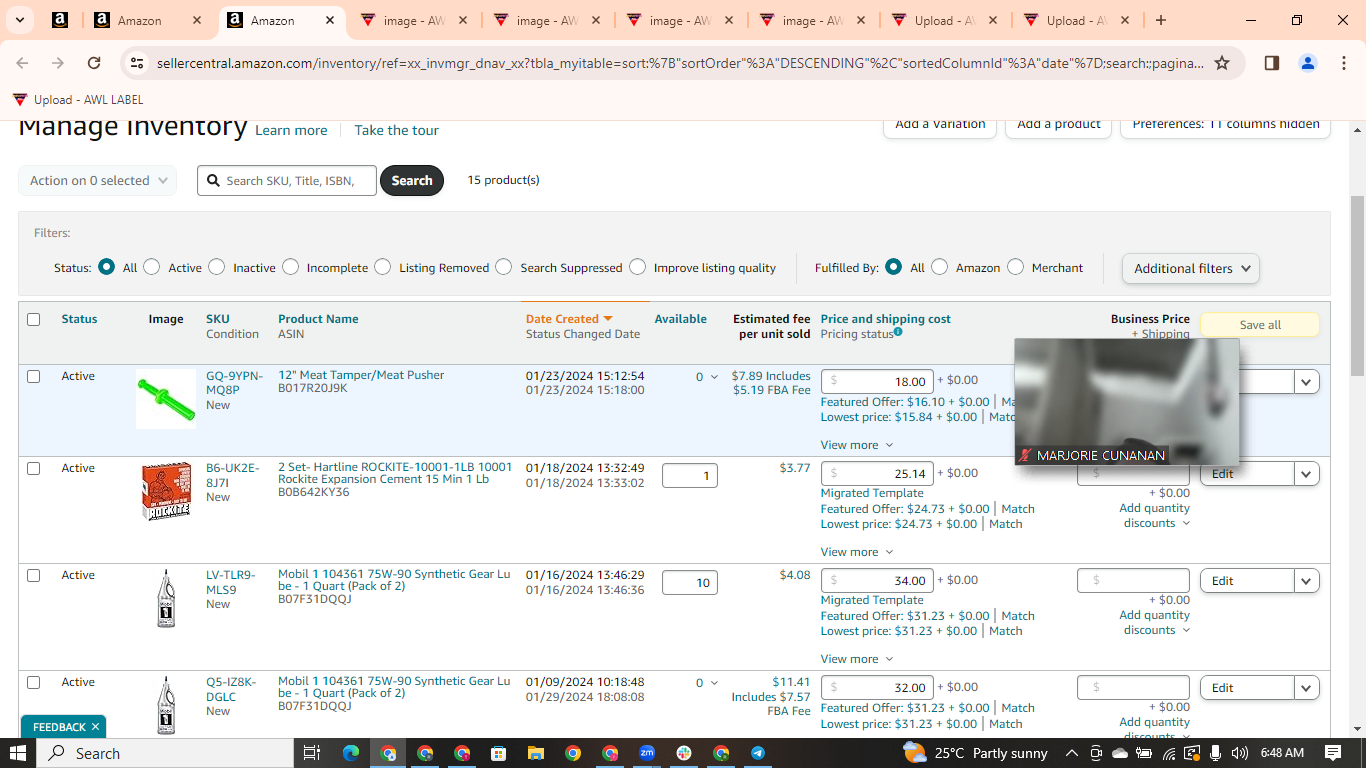The height and width of the screenshot is (768, 1366).
Task: Open the Rockite cement product image
Action: [x=166, y=491]
